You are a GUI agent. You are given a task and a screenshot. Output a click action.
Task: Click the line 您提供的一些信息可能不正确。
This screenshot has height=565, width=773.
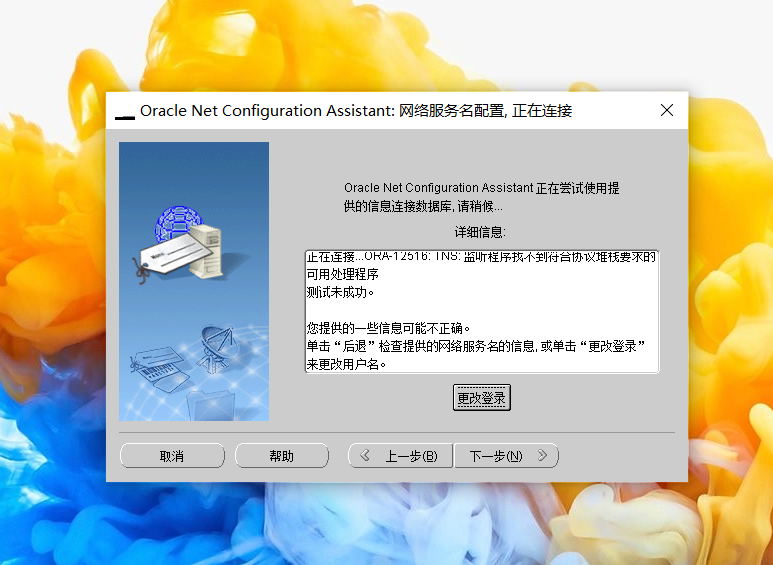[388, 328]
